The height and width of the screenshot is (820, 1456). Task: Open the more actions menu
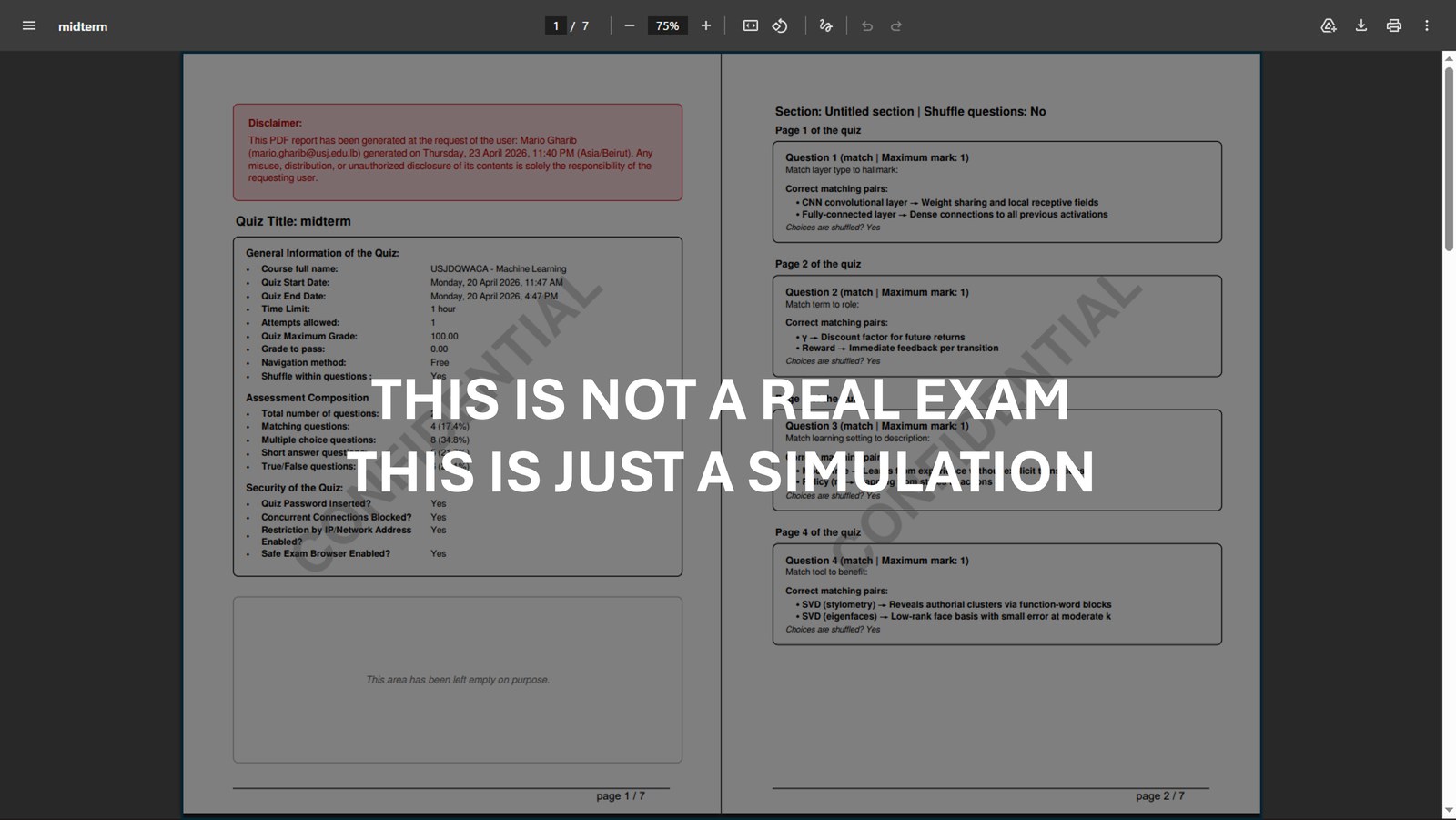pyautogui.click(x=1427, y=25)
